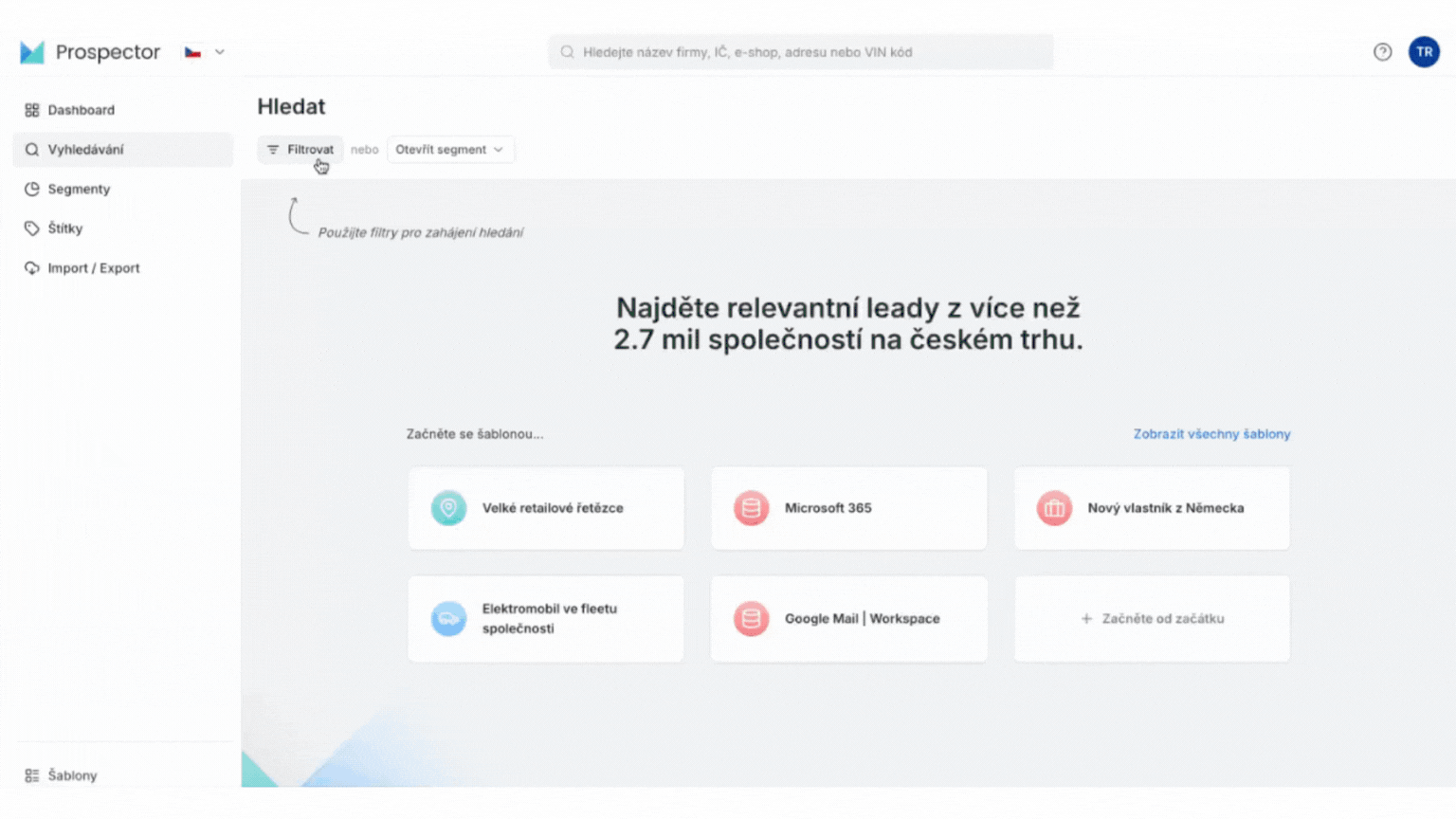Click the Prospector logo icon

pyautogui.click(x=32, y=52)
